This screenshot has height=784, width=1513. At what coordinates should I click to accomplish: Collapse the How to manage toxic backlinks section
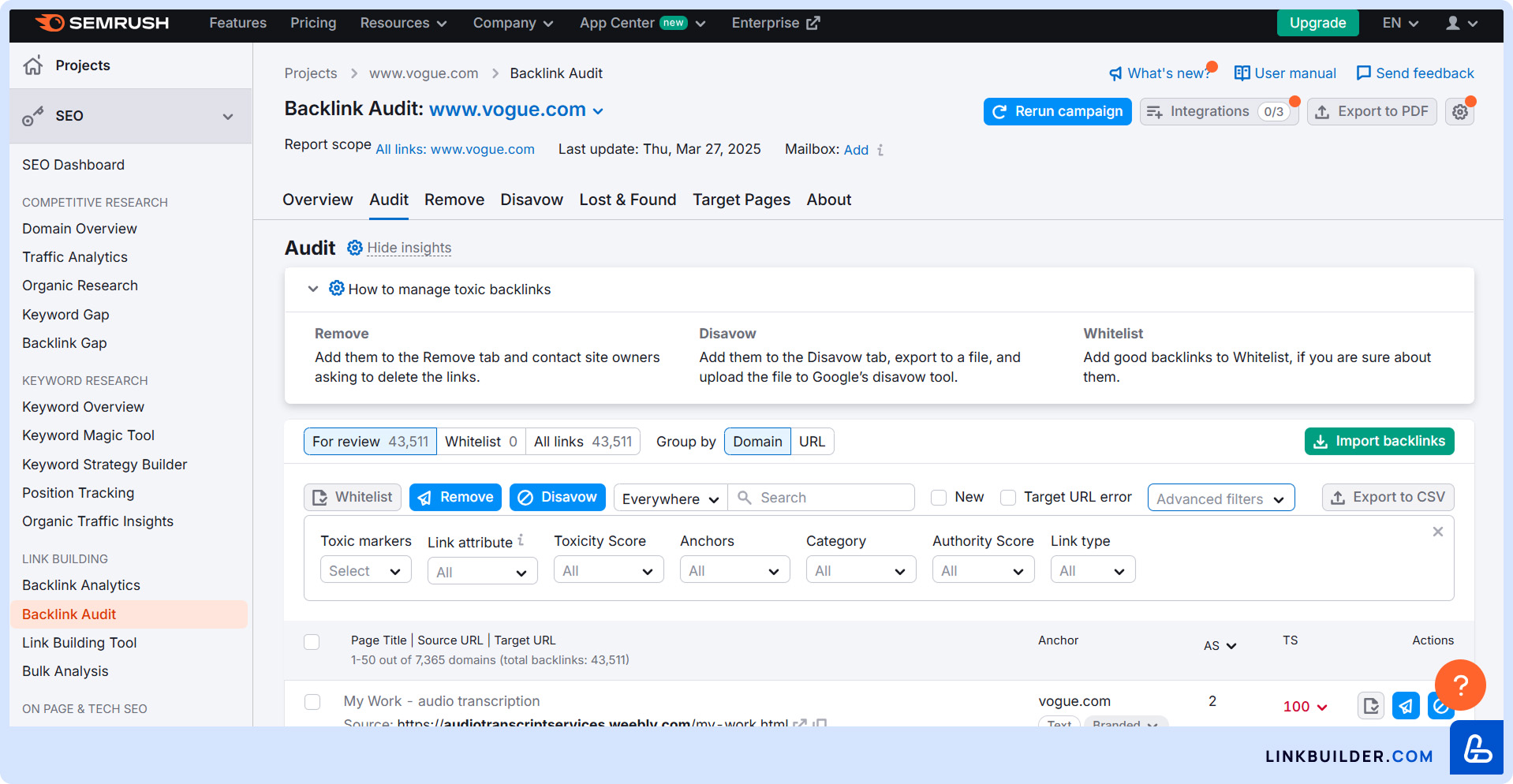click(313, 289)
